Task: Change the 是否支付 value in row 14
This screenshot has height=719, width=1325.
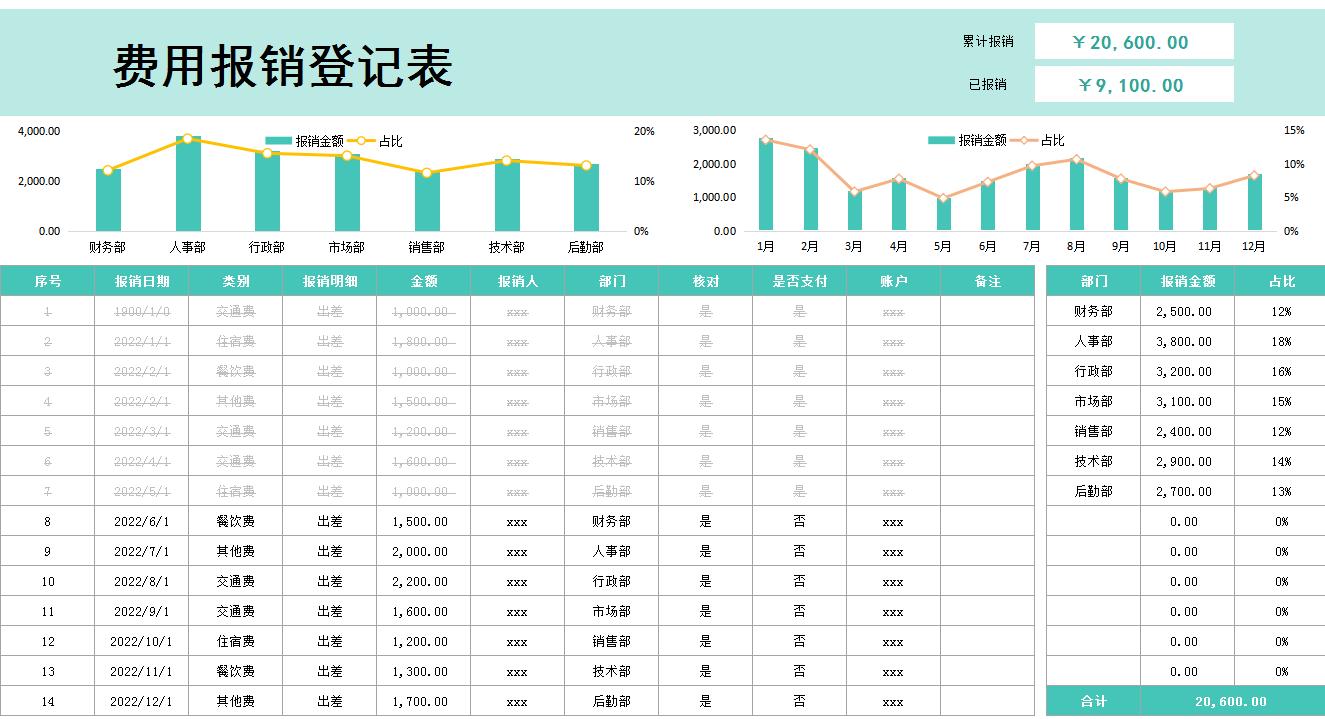Action: tap(800, 701)
